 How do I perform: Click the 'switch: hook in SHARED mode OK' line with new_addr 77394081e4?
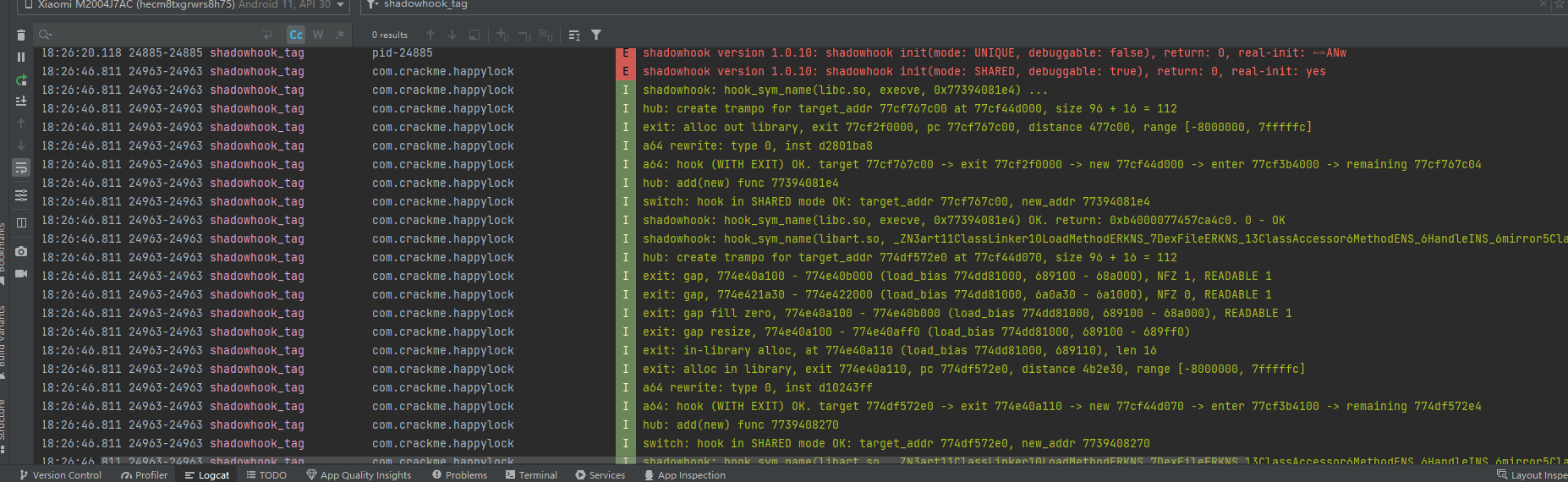coord(896,201)
